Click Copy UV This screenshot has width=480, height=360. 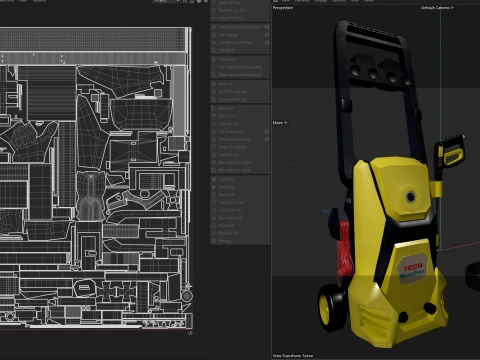pyautogui.click(x=240, y=179)
